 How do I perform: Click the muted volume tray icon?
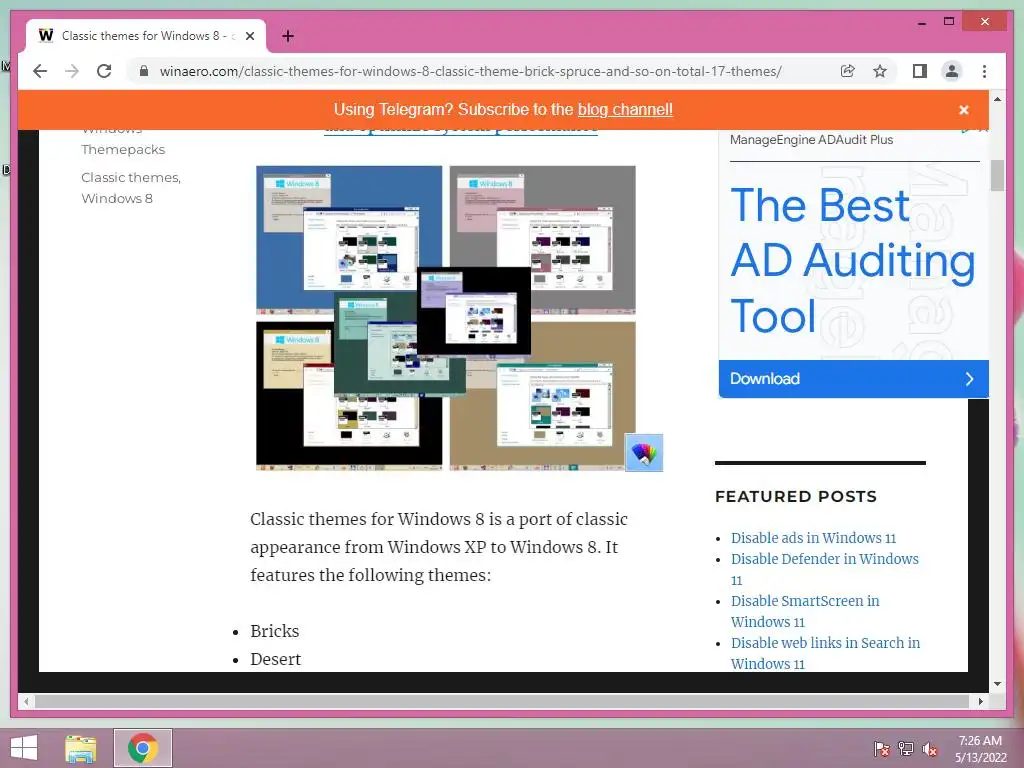[930, 749]
